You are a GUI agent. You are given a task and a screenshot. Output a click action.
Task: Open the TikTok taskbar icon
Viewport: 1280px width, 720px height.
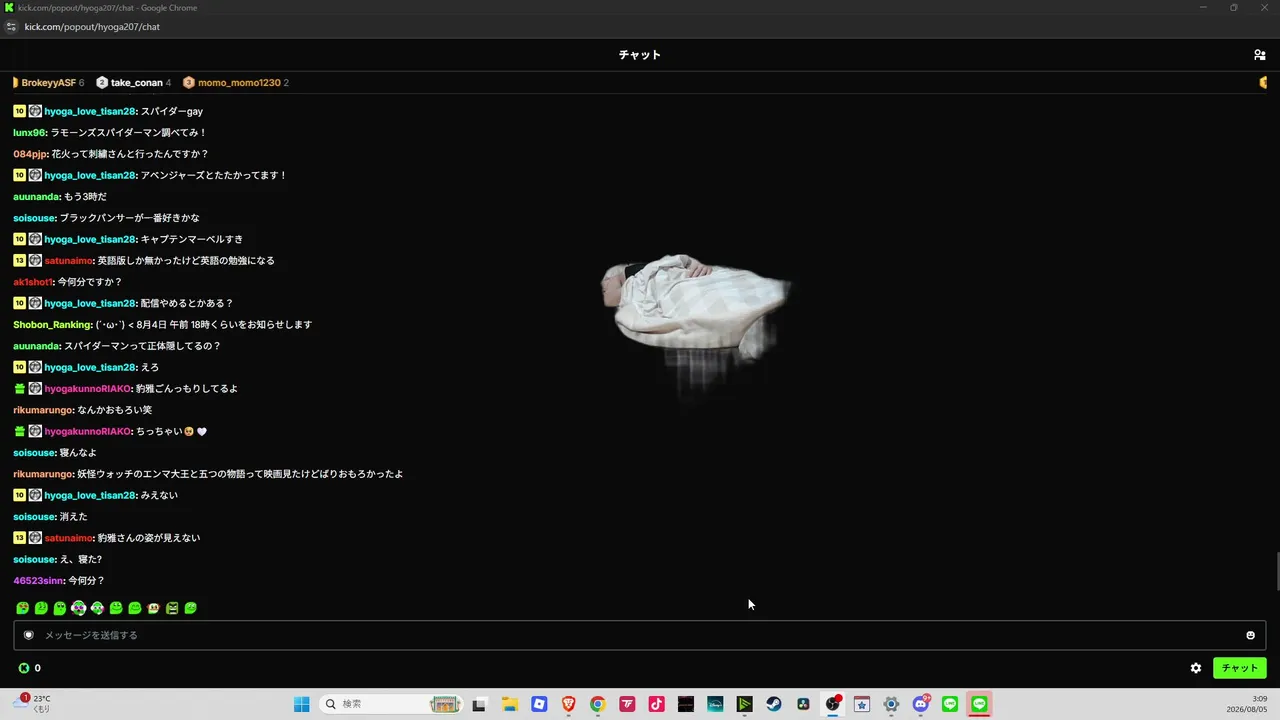pos(656,704)
